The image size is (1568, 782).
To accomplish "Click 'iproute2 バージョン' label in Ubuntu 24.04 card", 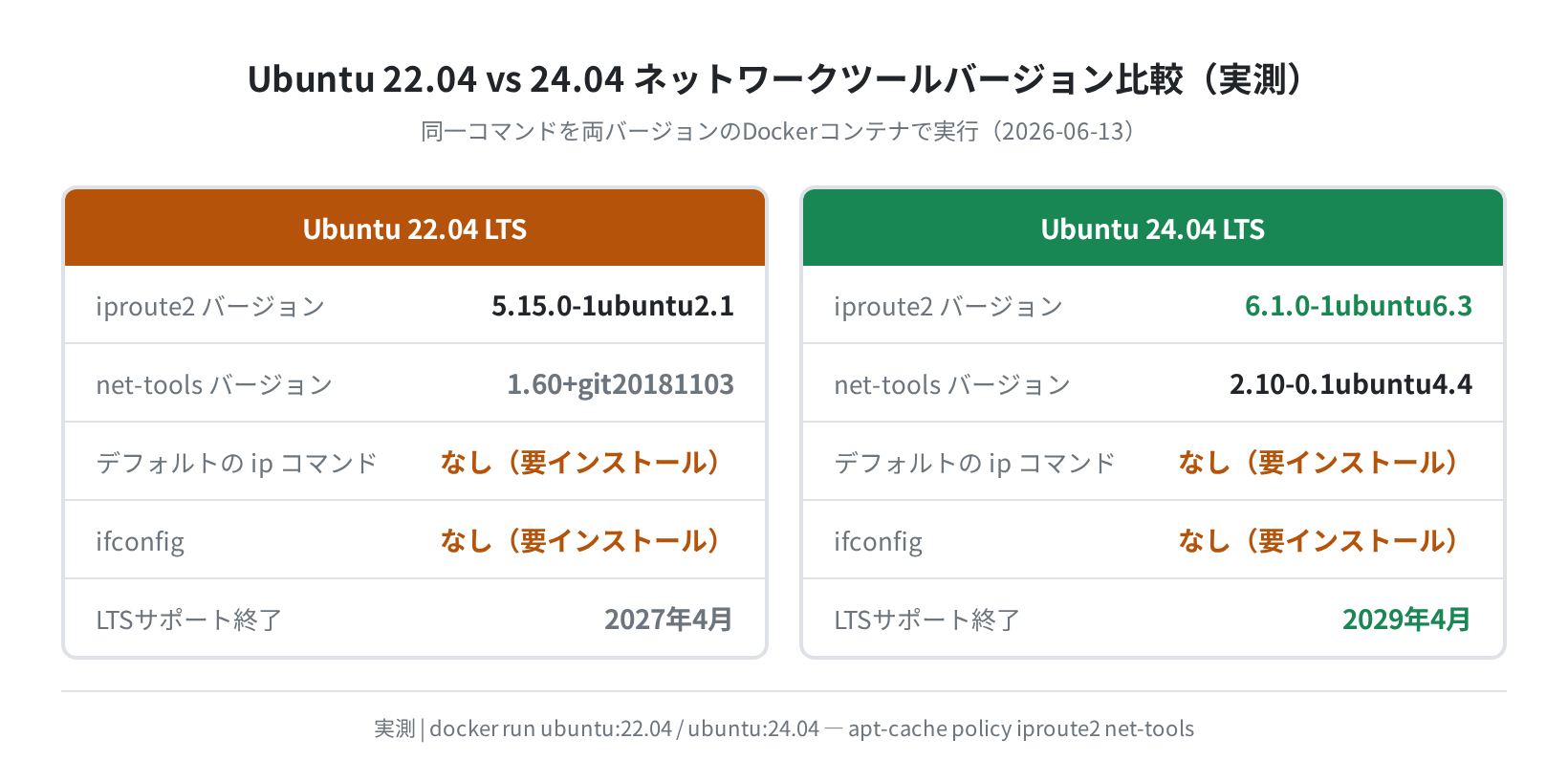I will click(948, 307).
